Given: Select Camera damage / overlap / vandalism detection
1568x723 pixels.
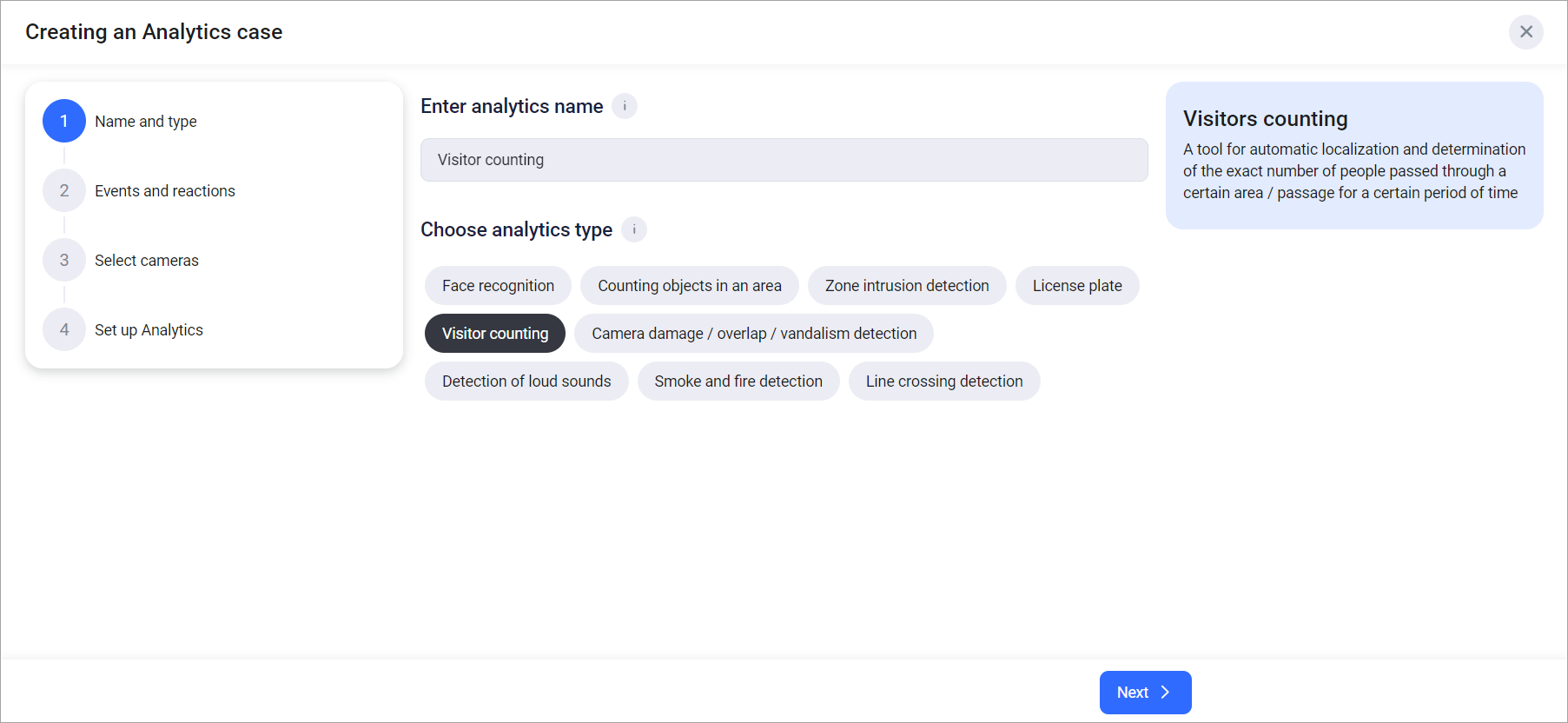Looking at the screenshot, I should (x=753, y=334).
